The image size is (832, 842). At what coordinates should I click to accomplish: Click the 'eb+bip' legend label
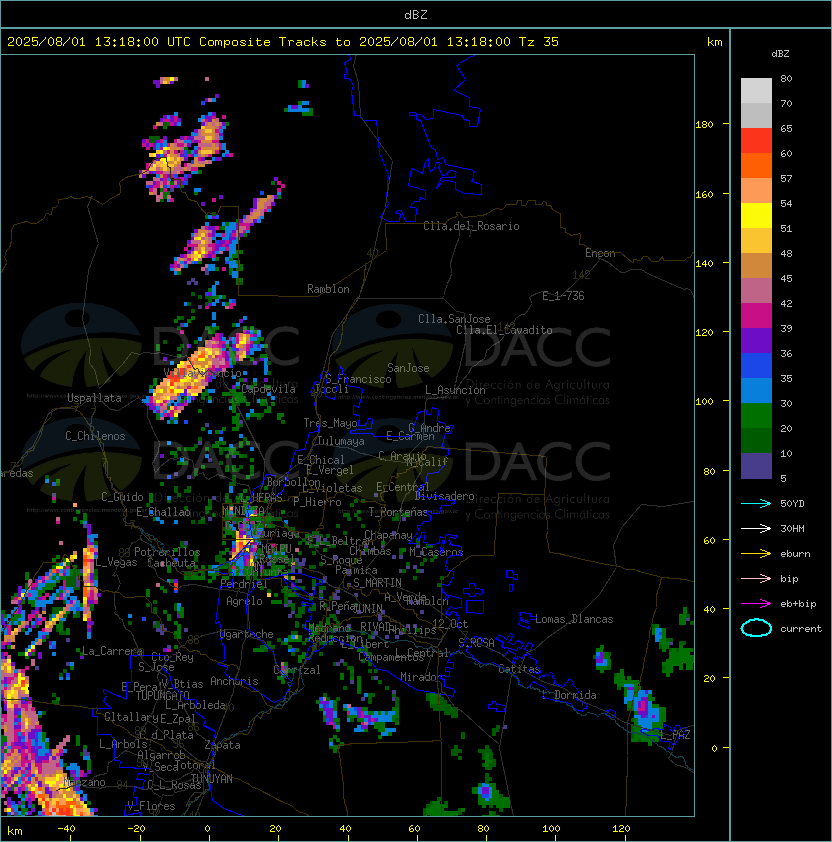coord(798,604)
